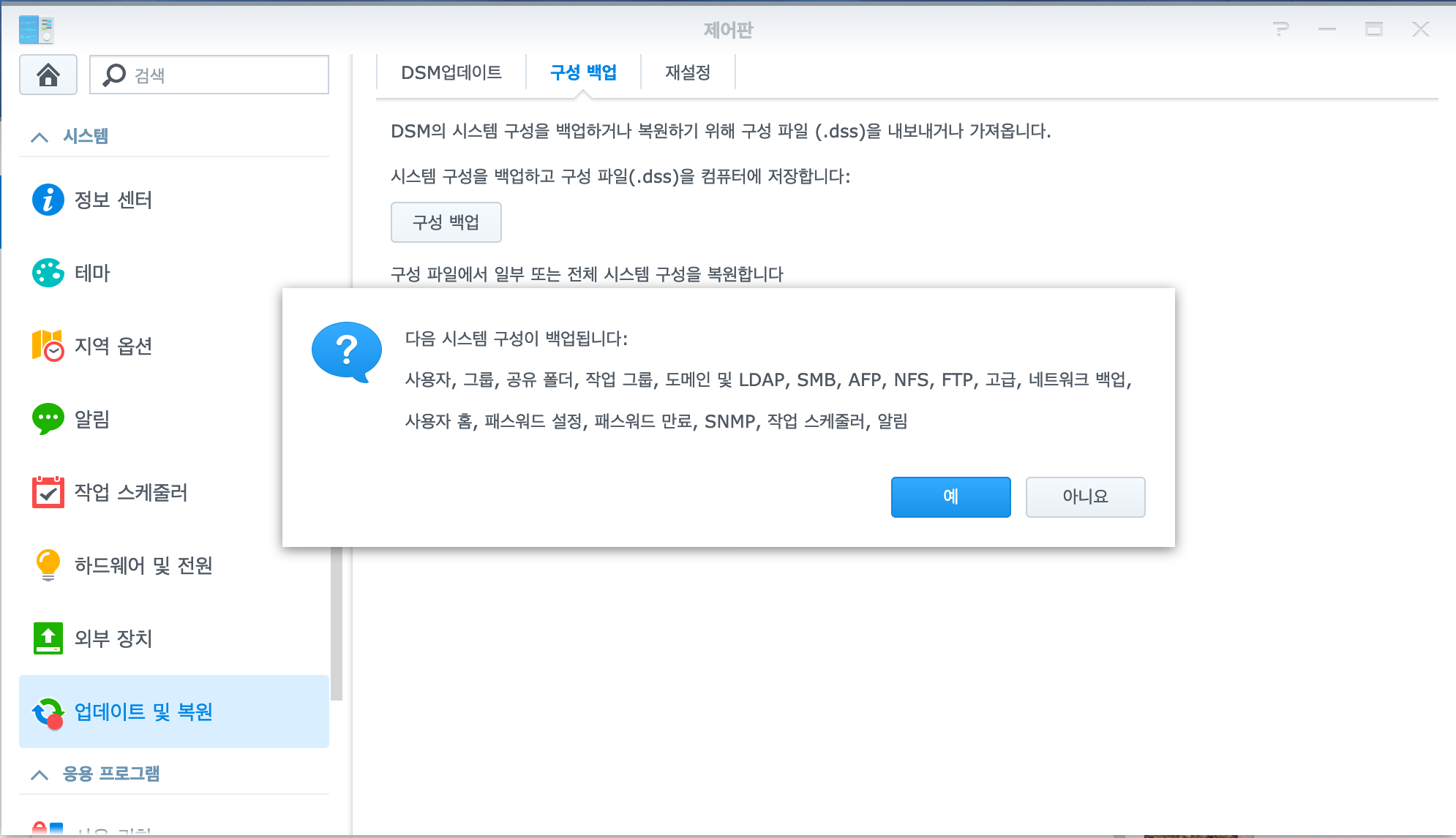Open 지역 옵션 map icon
Viewport: 1456px width, 838px height.
[x=48, y=346]
